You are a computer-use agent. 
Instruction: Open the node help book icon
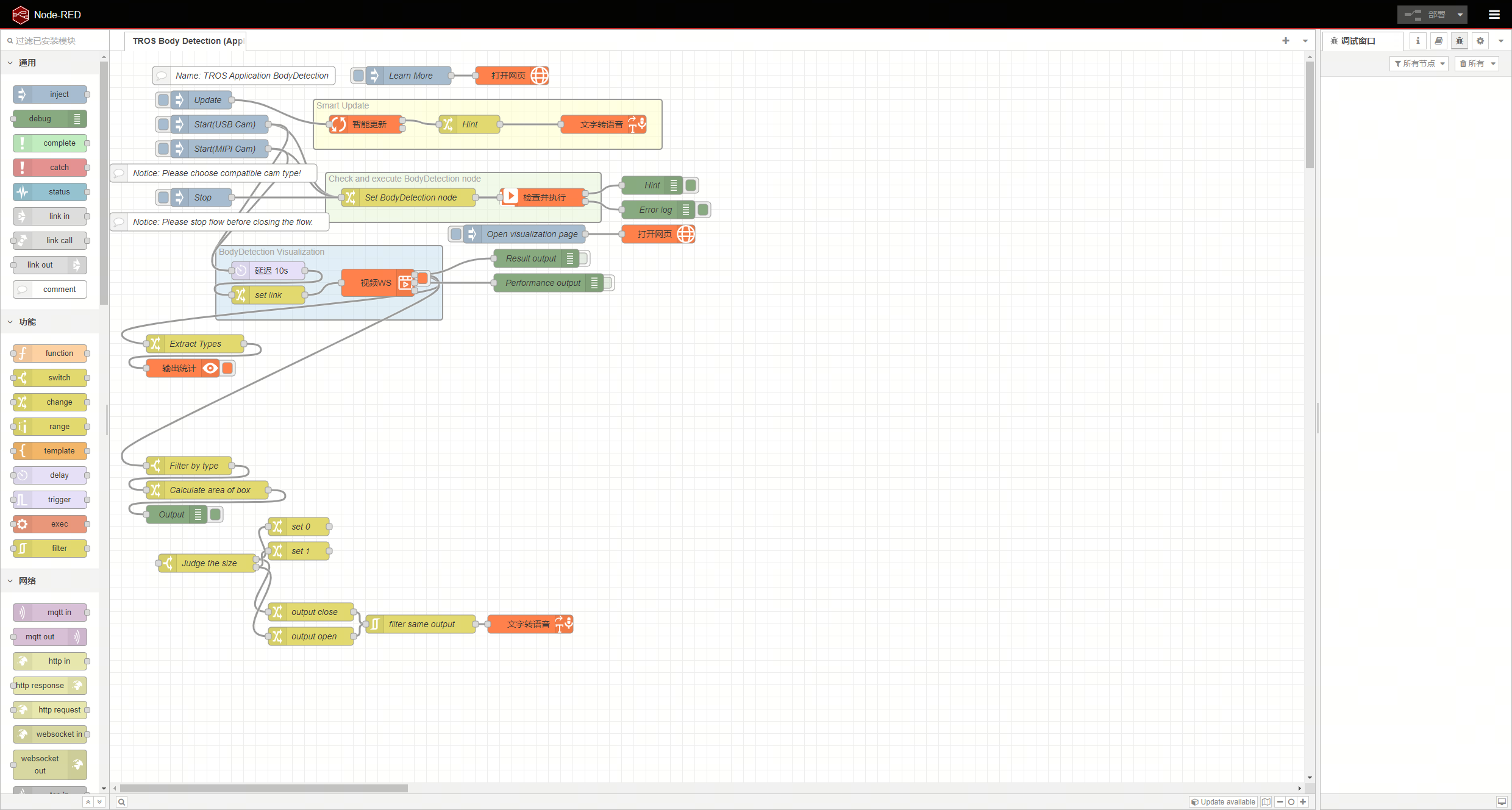coord(1438,41)
